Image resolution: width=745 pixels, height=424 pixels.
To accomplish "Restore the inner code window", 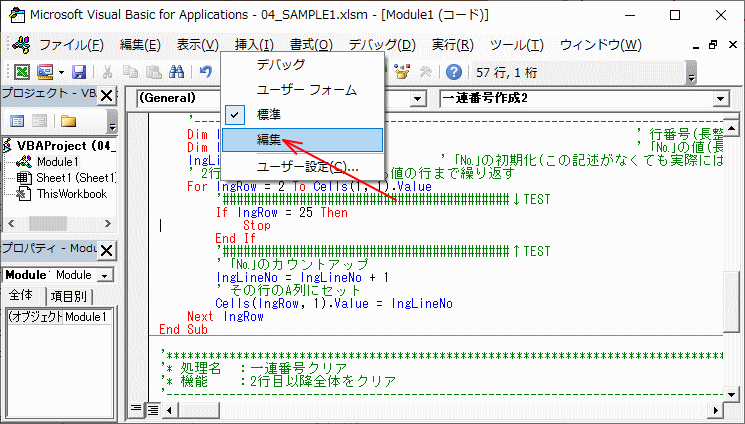I will 713,45.
